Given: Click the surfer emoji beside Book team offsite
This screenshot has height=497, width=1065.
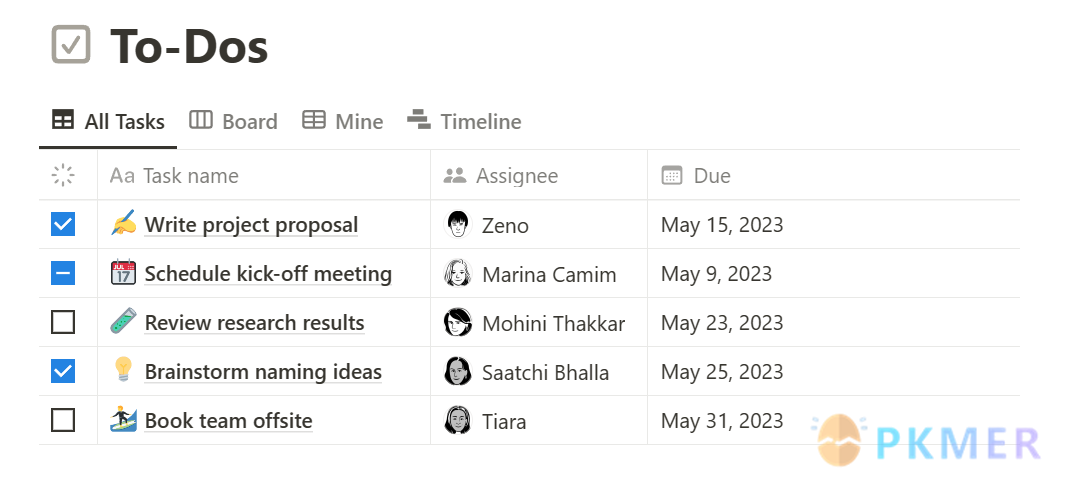Looking at the screenshot, I should click(x=123, y=420).
